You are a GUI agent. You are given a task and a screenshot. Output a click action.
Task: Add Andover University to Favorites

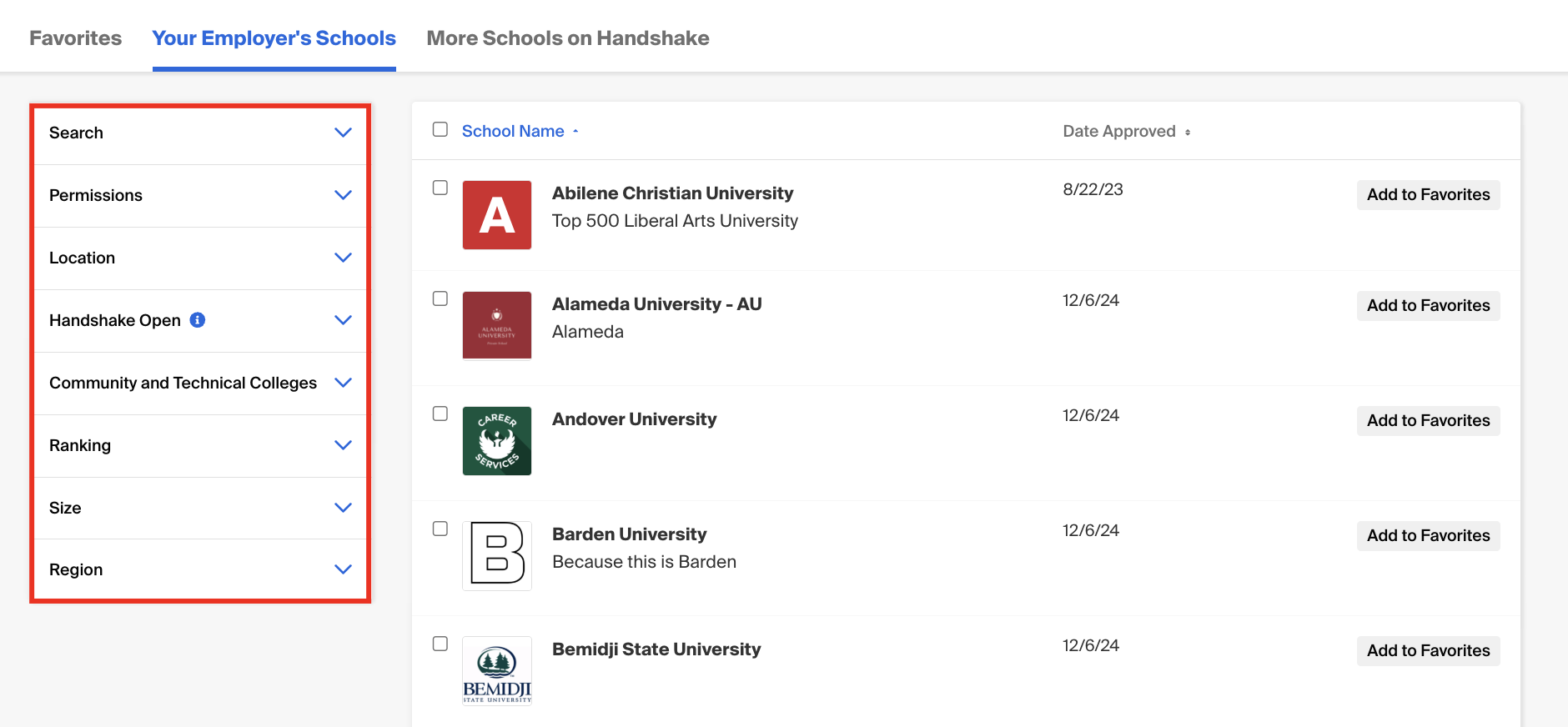(1428, 420)
